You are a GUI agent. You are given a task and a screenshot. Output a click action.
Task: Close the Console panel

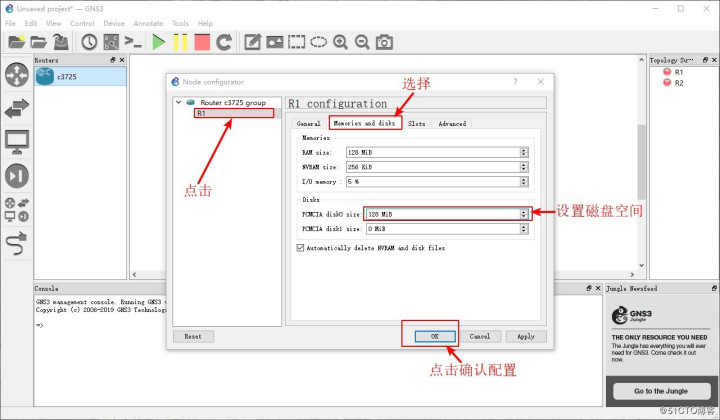[x=598, y=288]
